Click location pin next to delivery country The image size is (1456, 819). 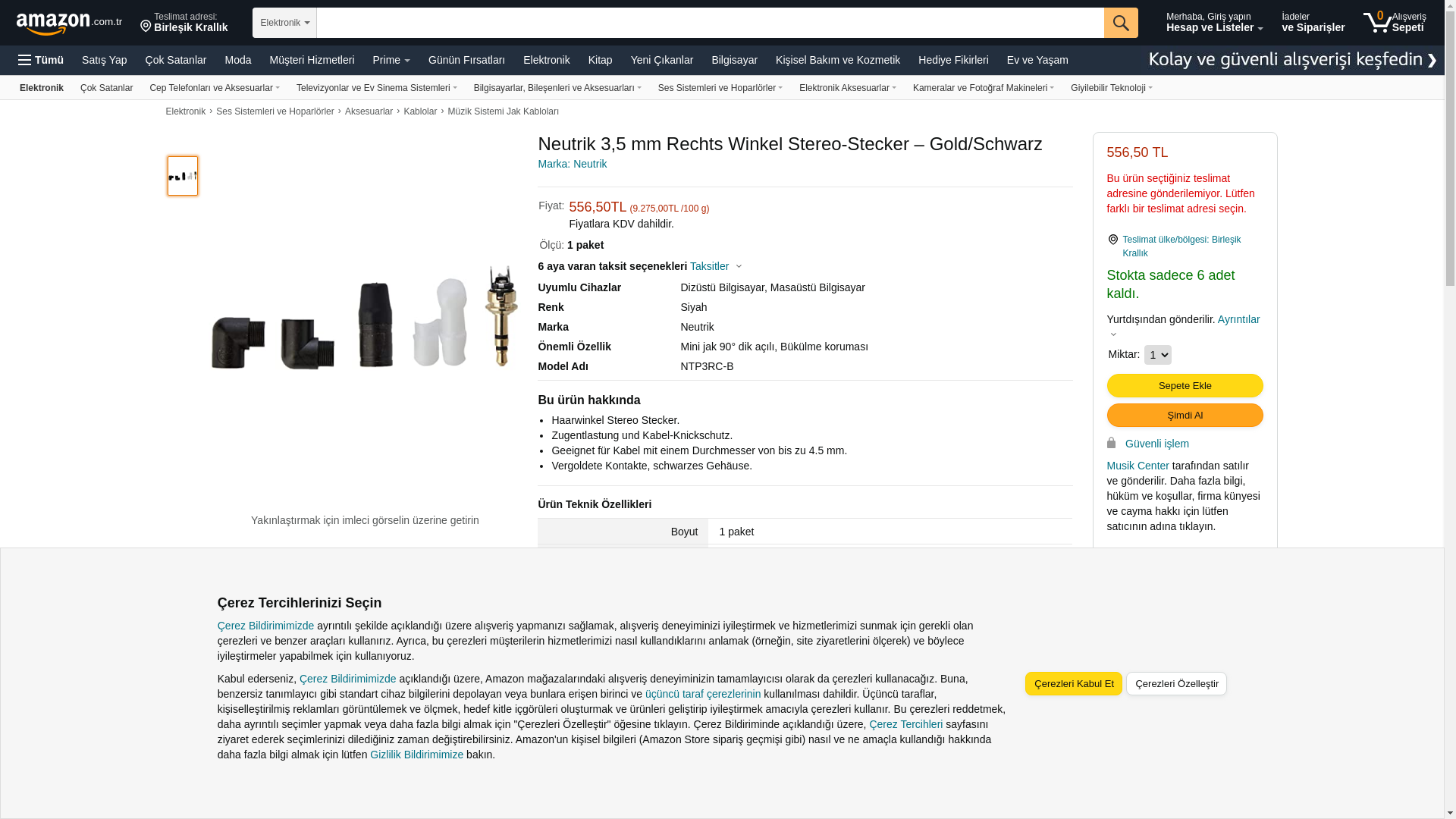tap(1112, 240)
